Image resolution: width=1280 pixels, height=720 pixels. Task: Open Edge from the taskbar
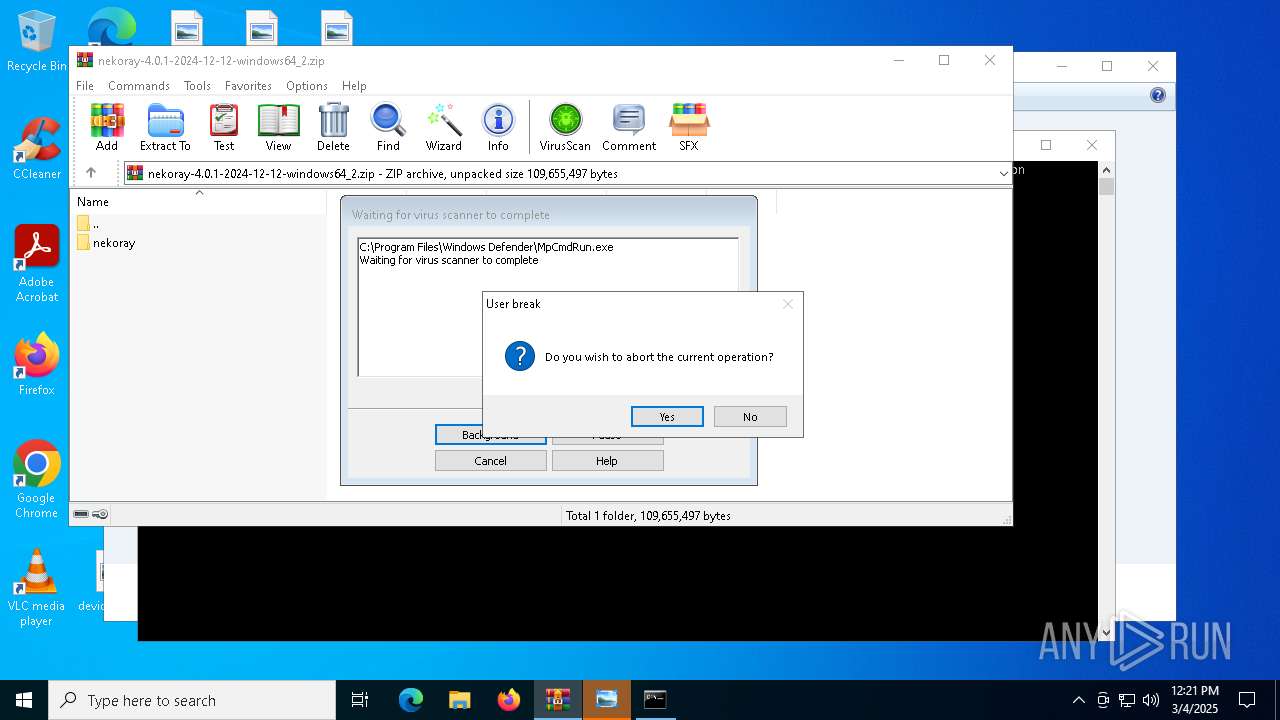[411, 700]
